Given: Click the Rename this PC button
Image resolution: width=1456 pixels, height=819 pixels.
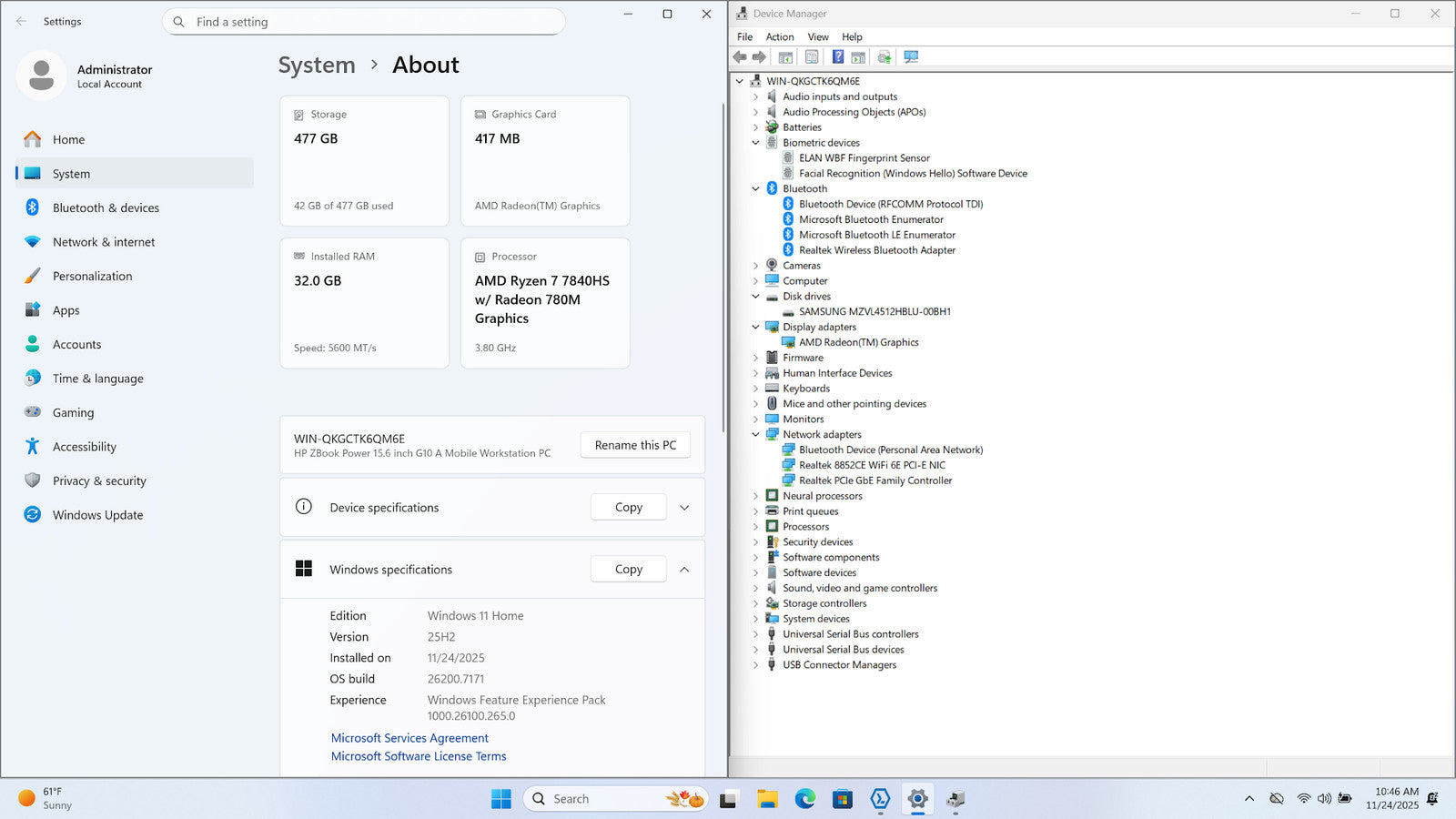Looking at the screenshot, I should [x=635, y=445].
